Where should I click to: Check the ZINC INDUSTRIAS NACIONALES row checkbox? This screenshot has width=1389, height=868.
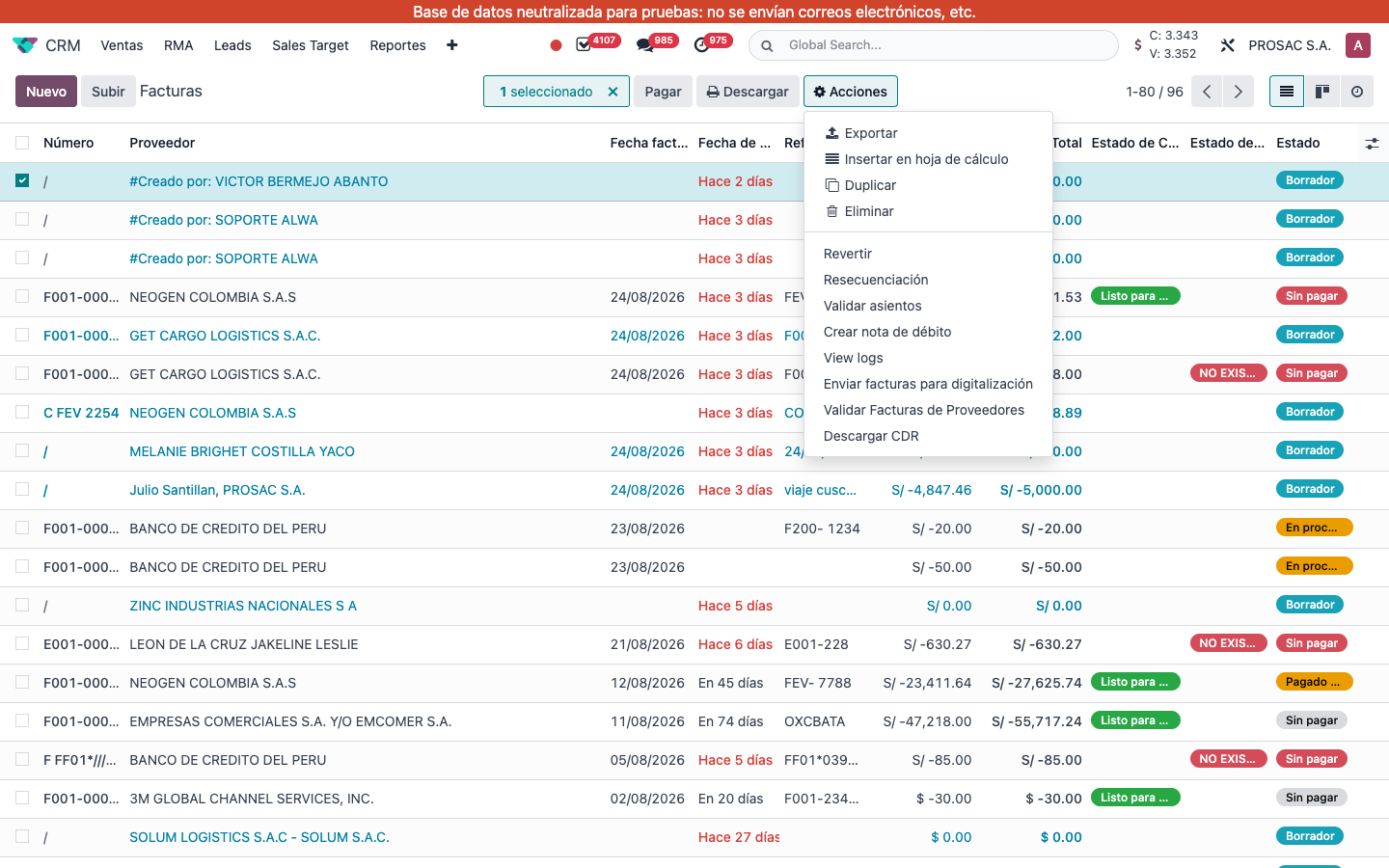point(22,605)
